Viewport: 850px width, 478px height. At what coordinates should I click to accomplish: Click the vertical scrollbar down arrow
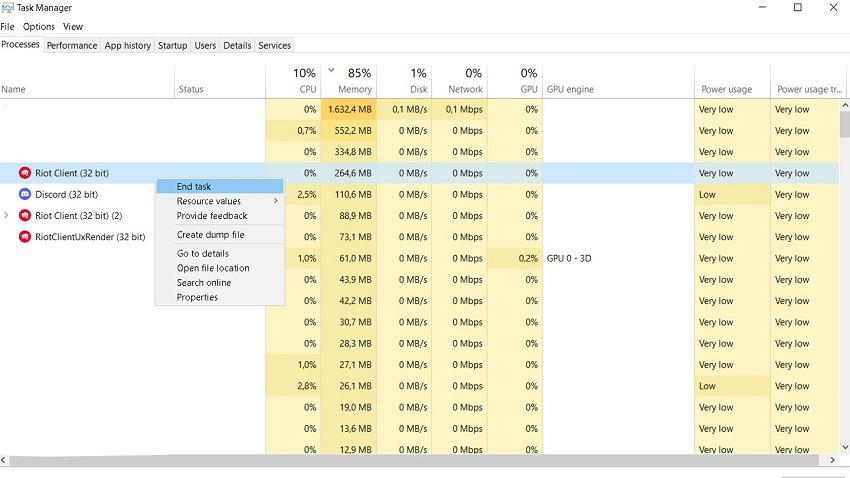[845, 447]
